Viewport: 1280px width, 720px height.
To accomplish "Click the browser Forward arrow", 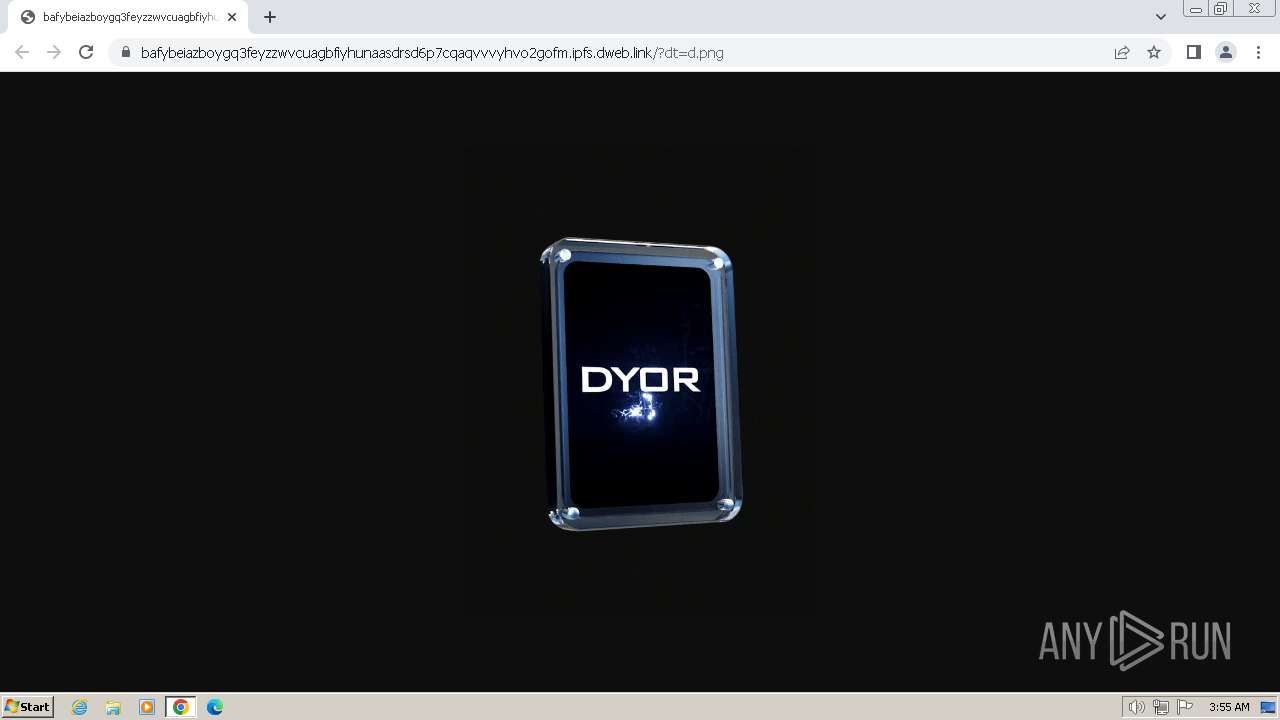I will 54,52.
